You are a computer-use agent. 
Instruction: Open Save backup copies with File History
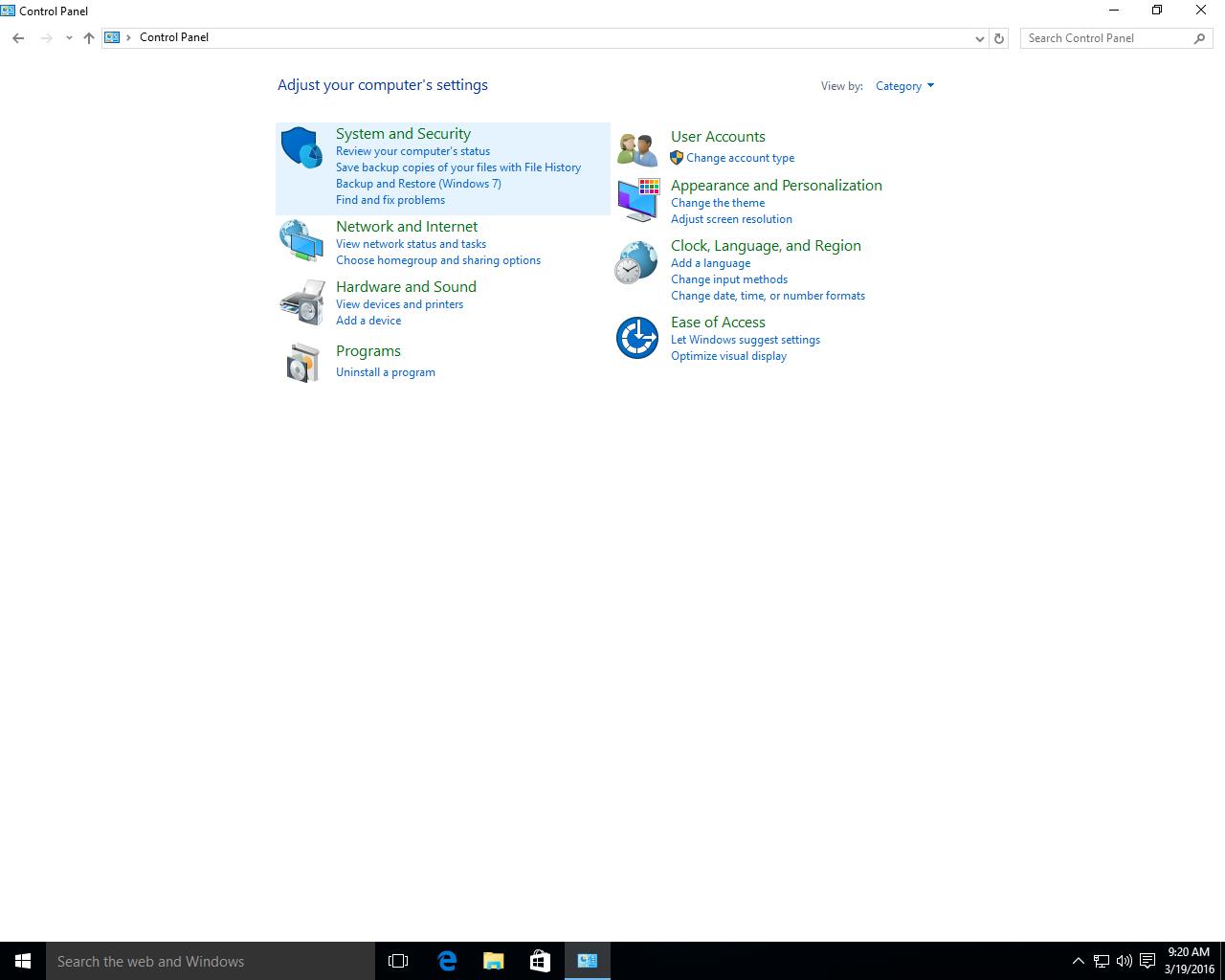tap(458, 167)
